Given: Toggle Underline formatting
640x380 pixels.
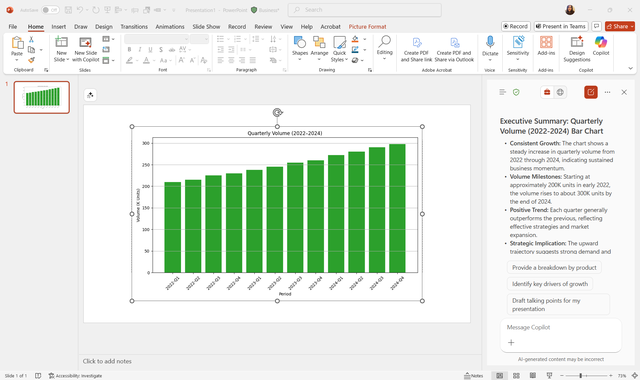Looking at the screenshot, I should click(x=150, y=49).
